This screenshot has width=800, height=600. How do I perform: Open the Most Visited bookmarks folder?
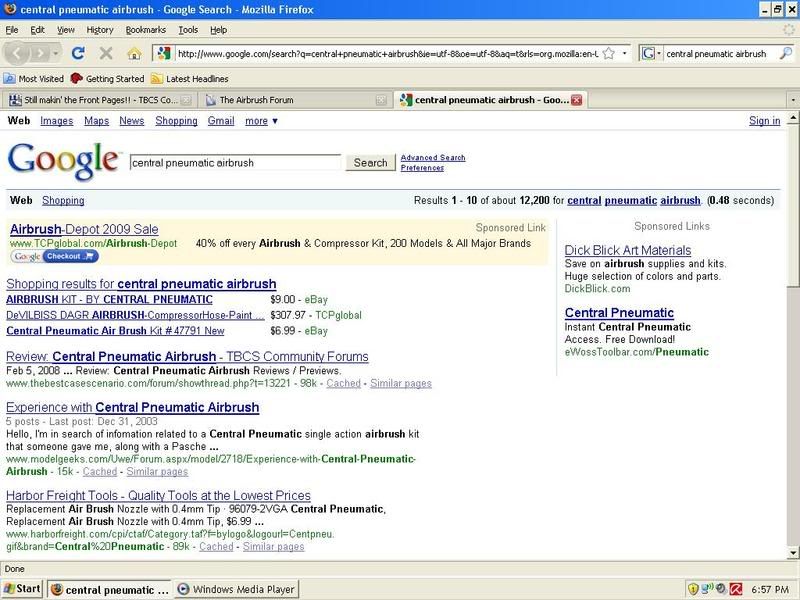coord(34,79)
